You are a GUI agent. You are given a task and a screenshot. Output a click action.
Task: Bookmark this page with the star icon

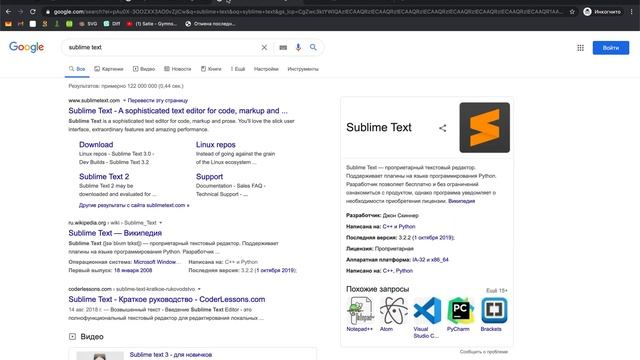point(572,12)
